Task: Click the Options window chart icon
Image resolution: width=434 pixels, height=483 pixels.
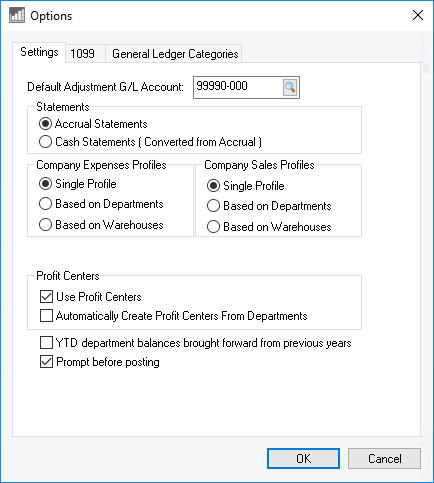Action: [17, 15]
